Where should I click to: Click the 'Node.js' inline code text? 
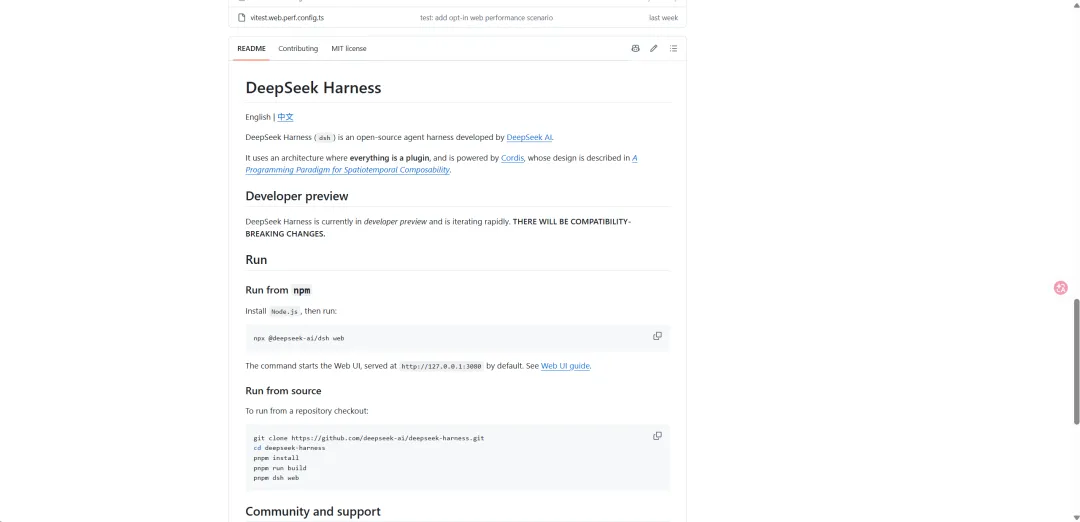(284, 311)
